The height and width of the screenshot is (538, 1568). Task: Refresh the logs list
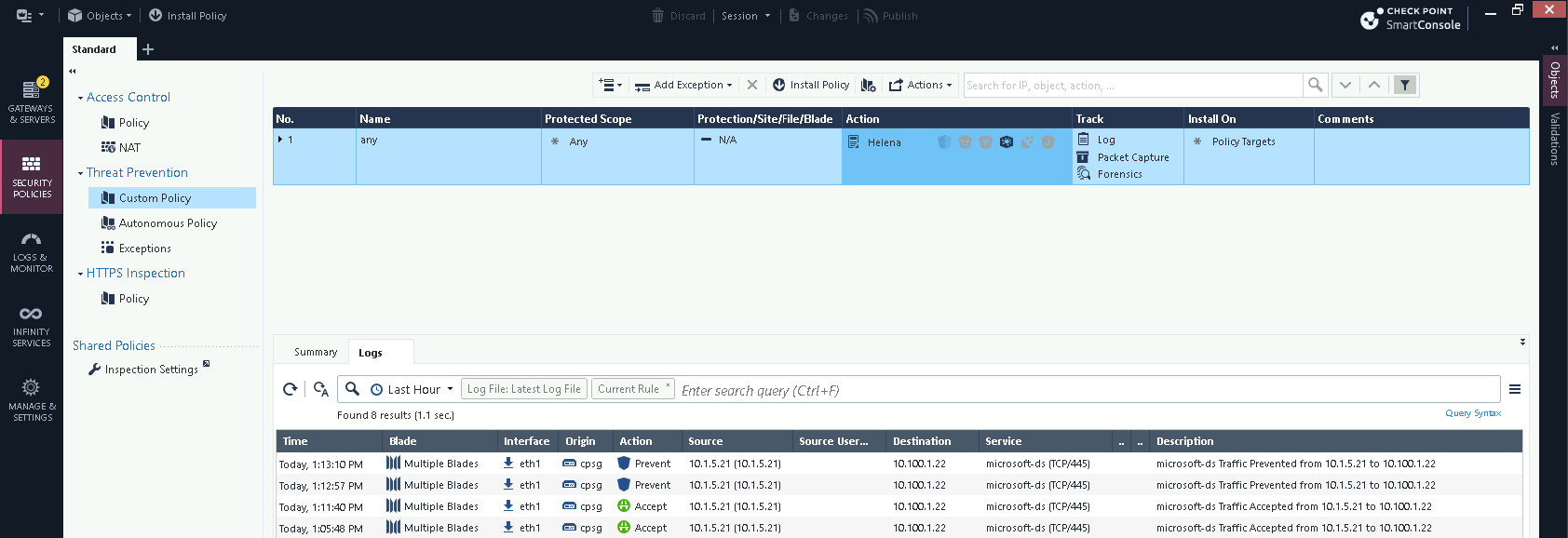pyautogui.click(x=291, y=389)
